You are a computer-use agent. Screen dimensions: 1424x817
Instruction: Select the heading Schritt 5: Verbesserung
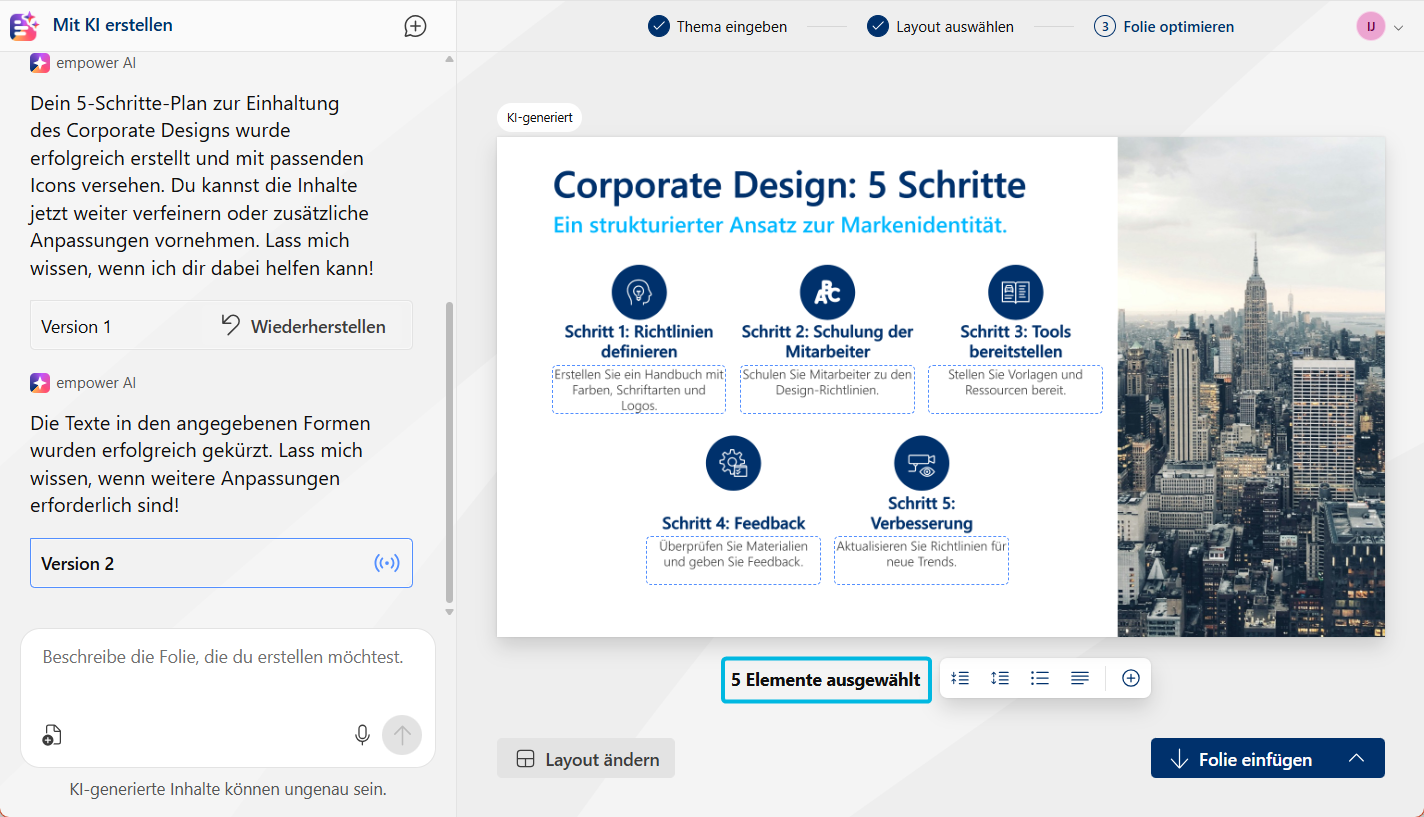921,513
